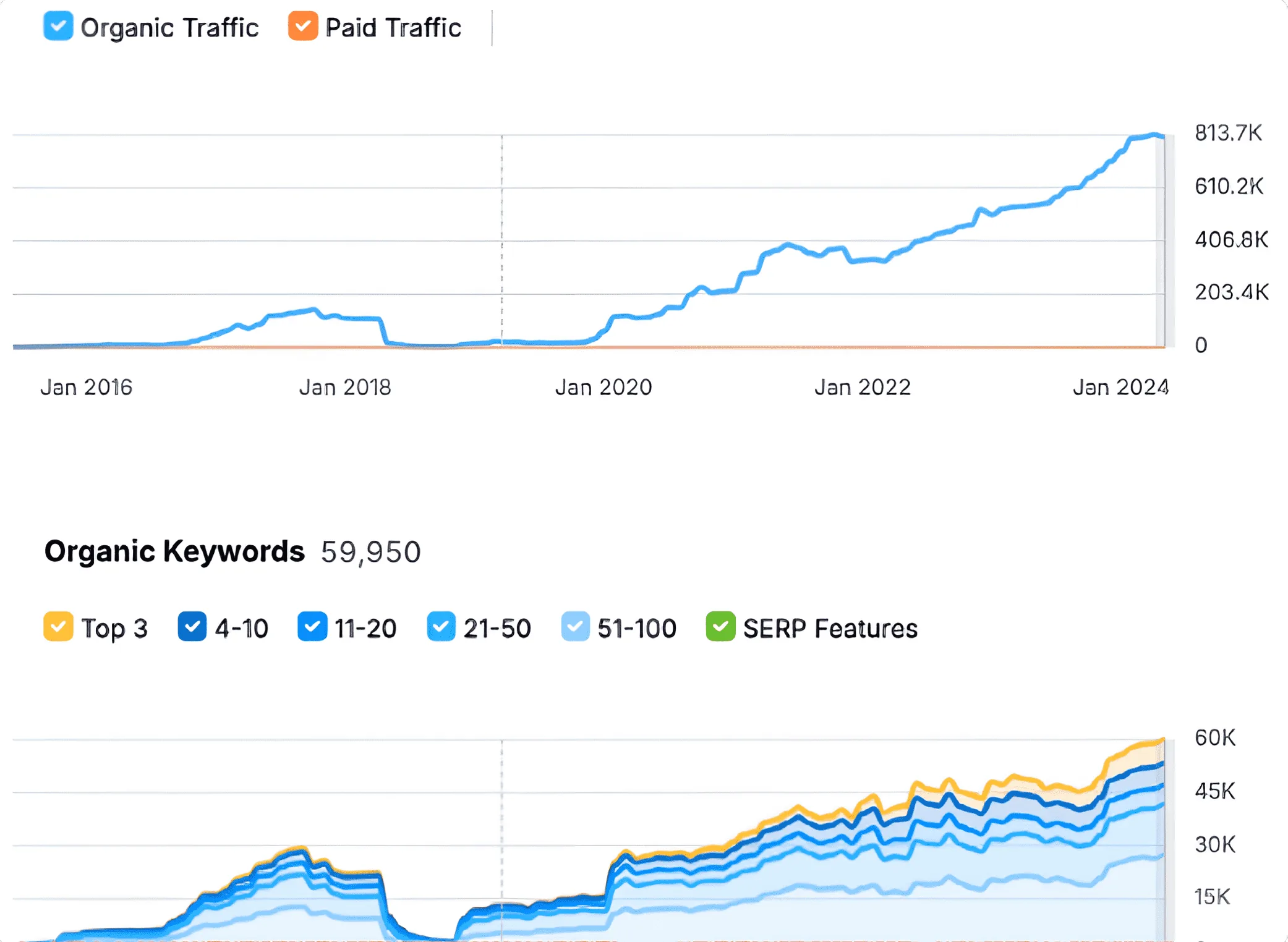This screenshot has height=942, width=1288.
Task: Click the Organic Keywords heading
Action: click(x=174, y=551)
